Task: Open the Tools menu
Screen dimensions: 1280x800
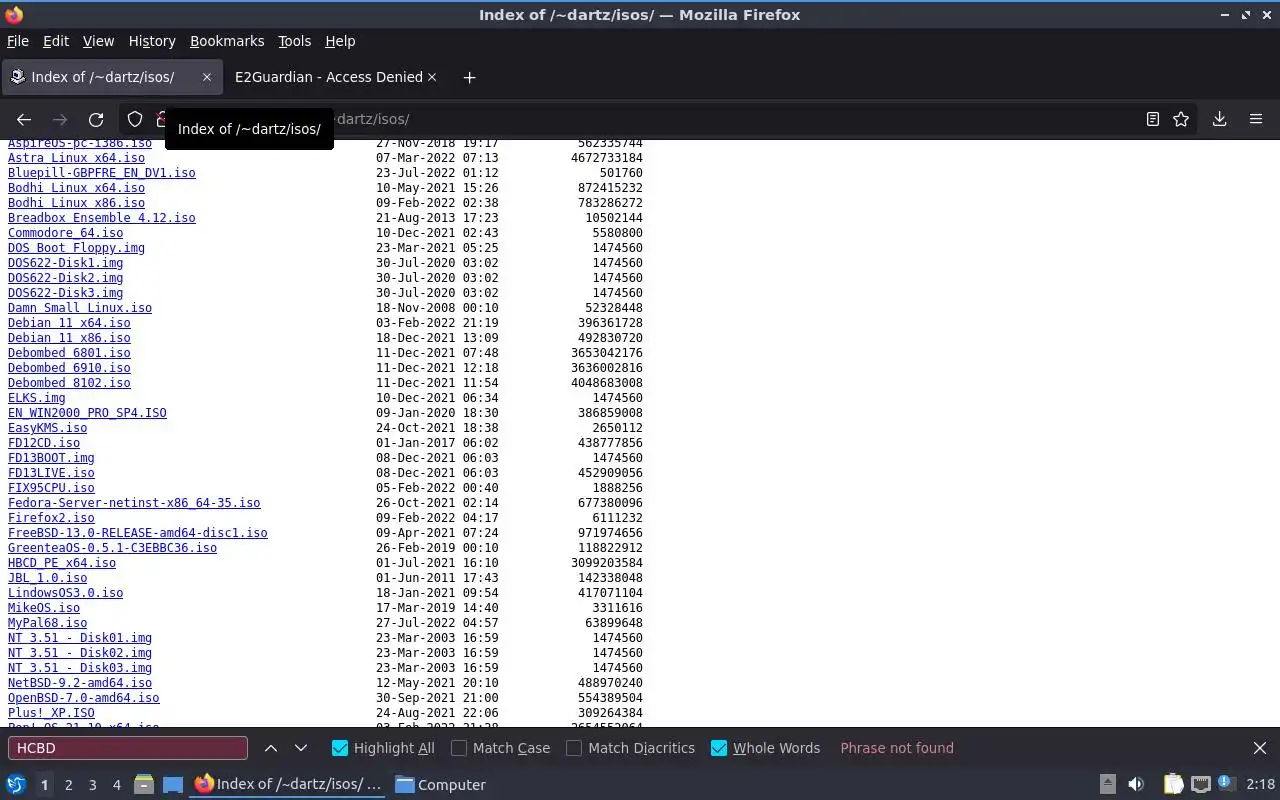Action: click(294, 41)
